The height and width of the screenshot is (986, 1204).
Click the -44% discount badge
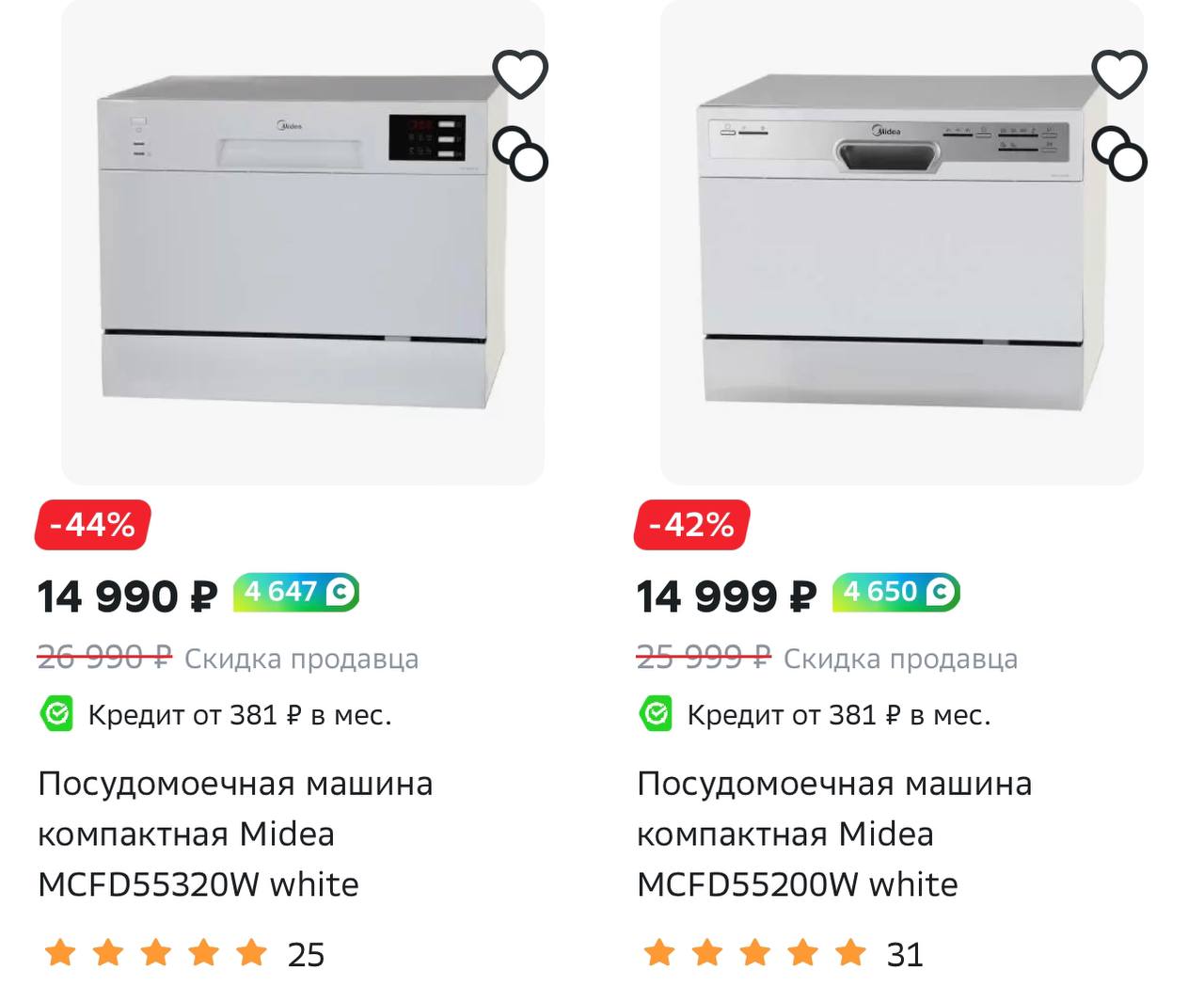pos(92,524)
